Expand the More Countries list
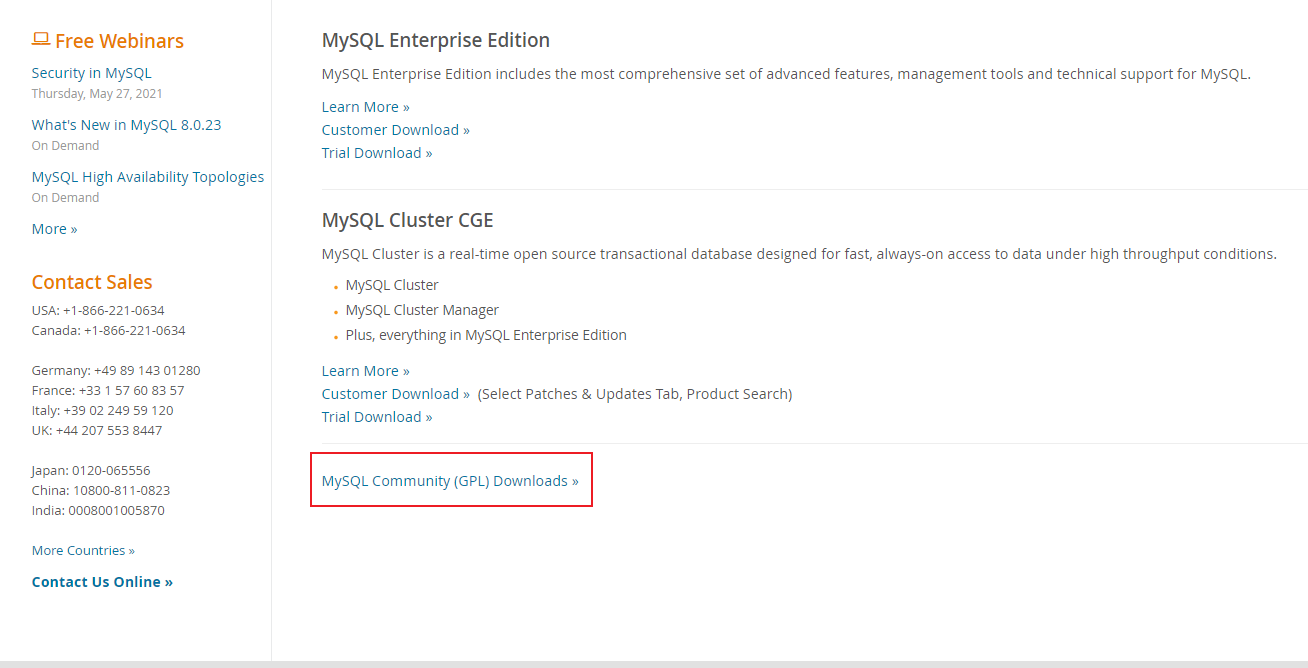The width and height of the screenshot is (1308, 668). point(82,550)
